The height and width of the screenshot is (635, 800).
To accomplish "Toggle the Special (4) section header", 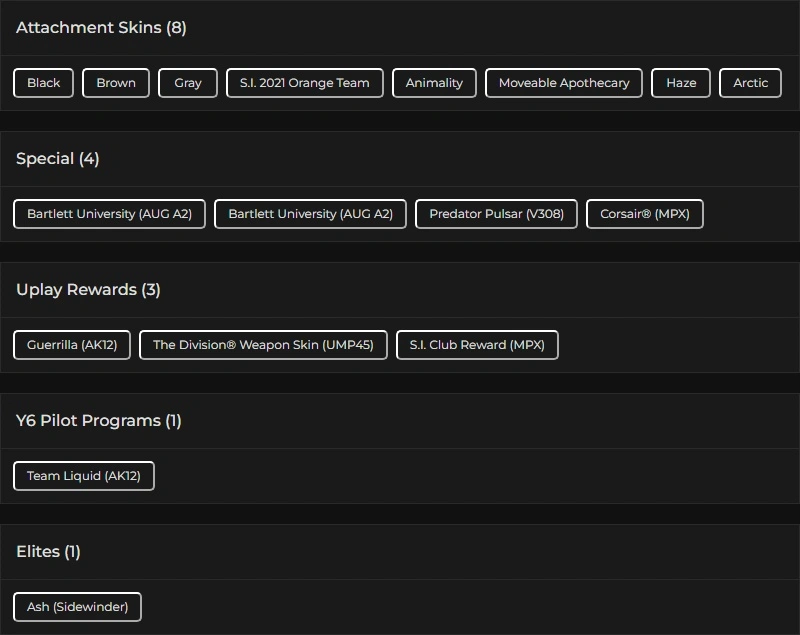I will tap(58, 159).
